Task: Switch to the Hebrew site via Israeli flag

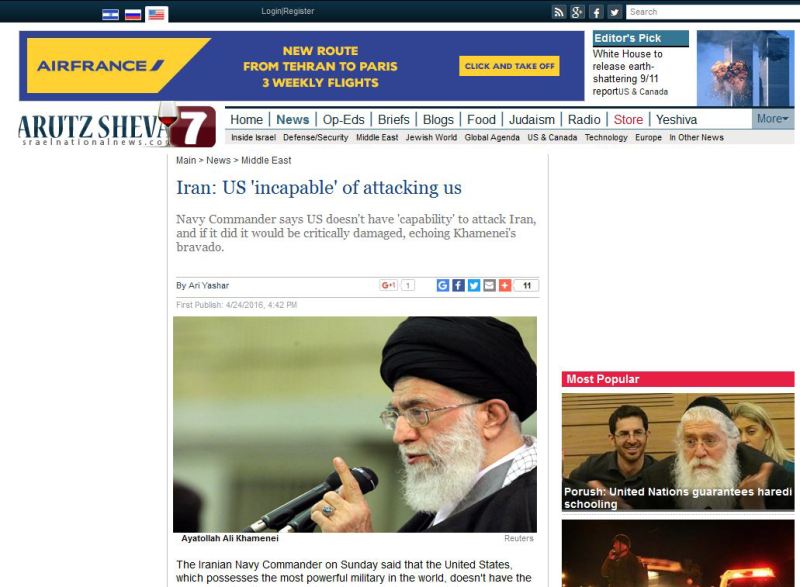Action: (110, 15)
